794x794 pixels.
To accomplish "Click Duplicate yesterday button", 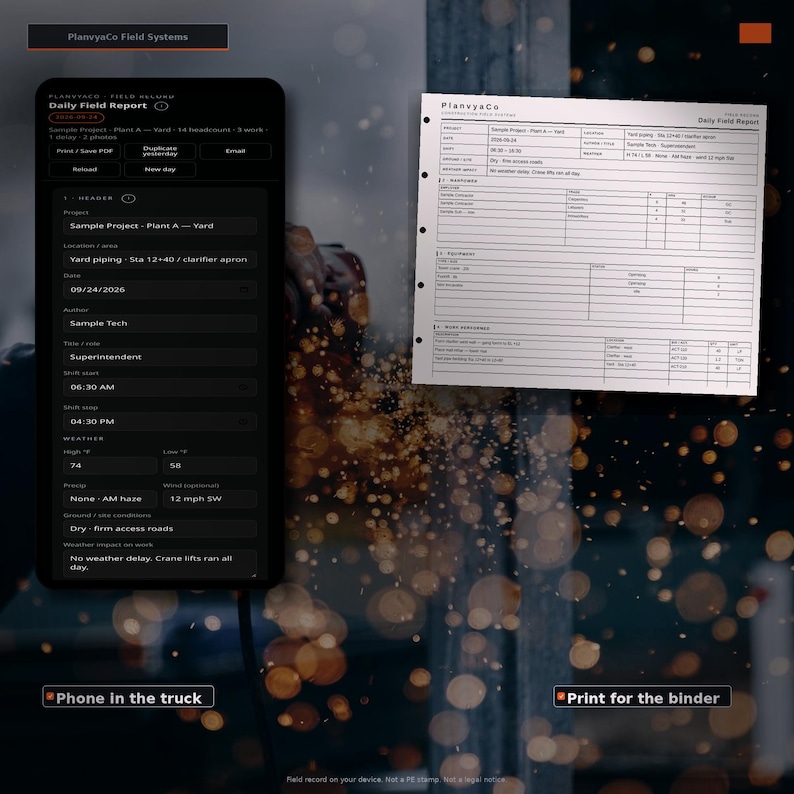I will click(x=160, y=151).
